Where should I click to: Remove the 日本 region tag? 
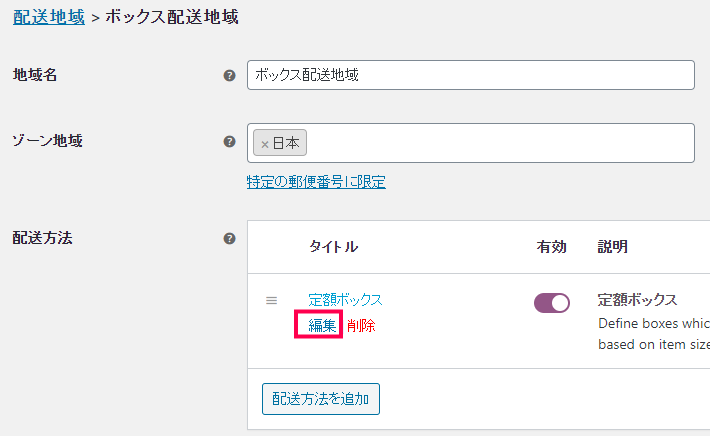264,144
